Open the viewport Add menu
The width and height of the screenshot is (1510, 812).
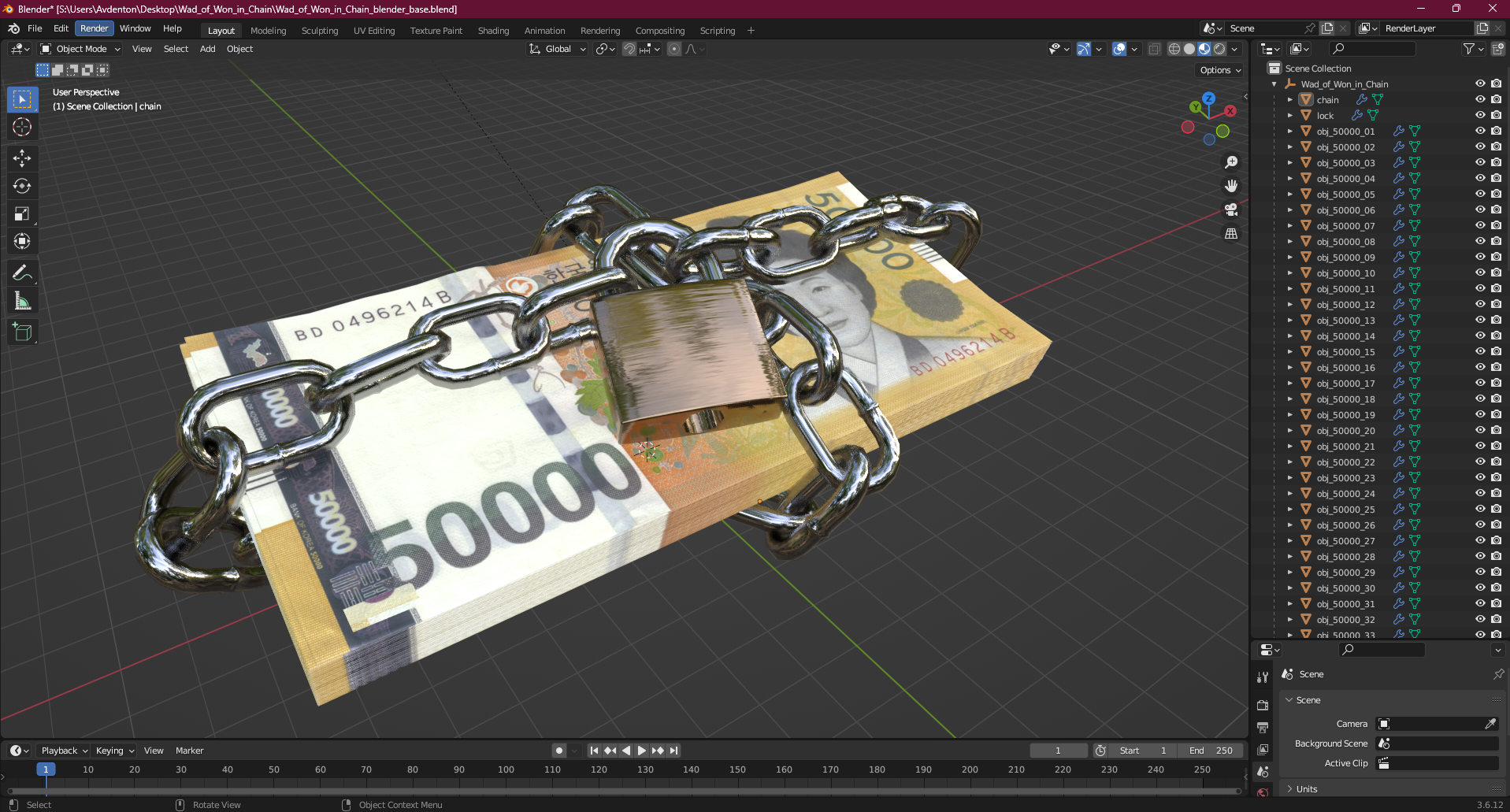tap(207, 49)
